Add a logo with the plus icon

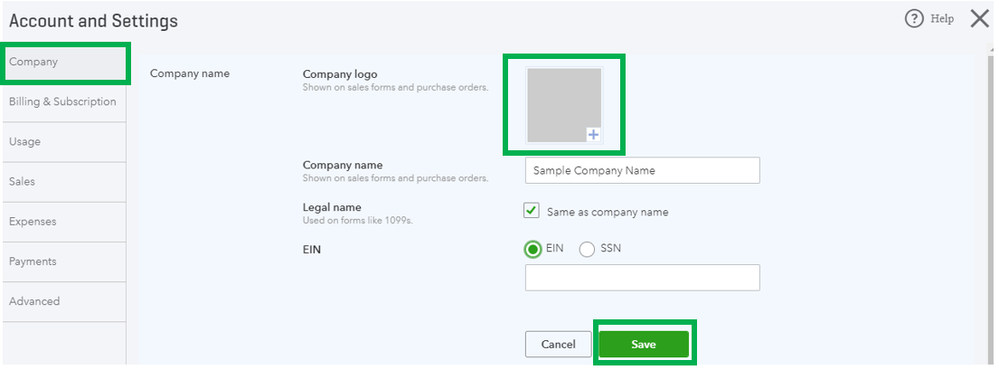point(593,134)
